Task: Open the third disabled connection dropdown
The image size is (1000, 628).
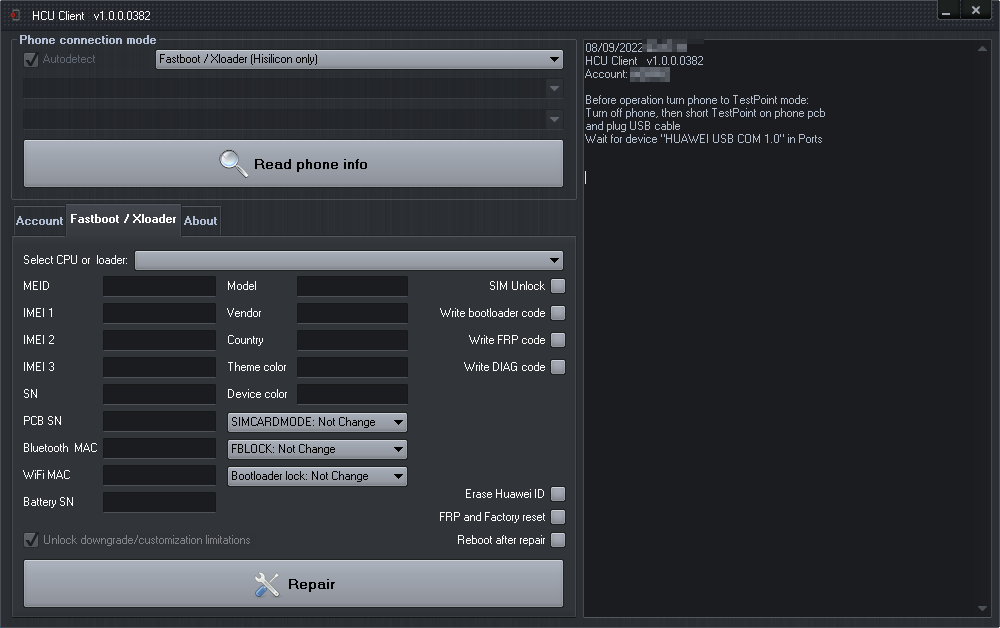Action: click(x=293, y=119)
